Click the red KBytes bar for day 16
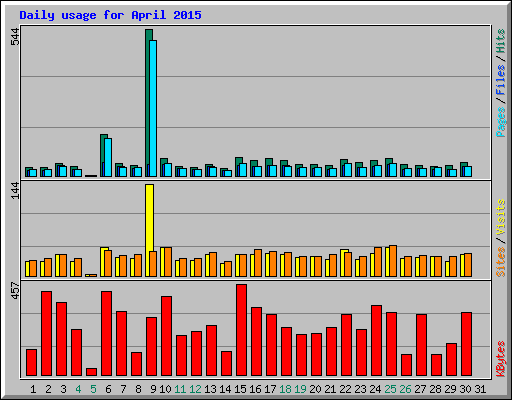 [x=256, y=342]
